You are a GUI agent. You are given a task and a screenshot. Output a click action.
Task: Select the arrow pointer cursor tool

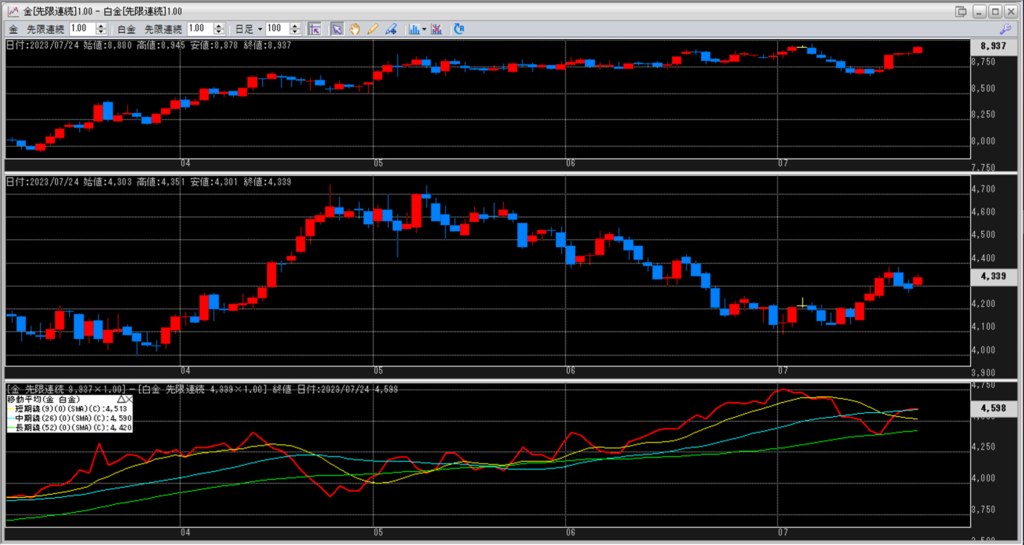(337, 29)
